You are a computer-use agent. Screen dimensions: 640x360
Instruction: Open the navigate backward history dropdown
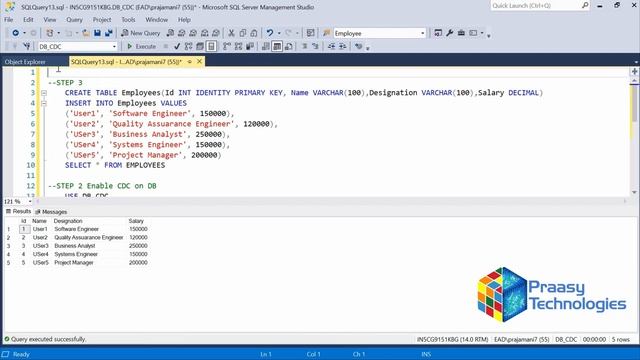click(24, 33)
